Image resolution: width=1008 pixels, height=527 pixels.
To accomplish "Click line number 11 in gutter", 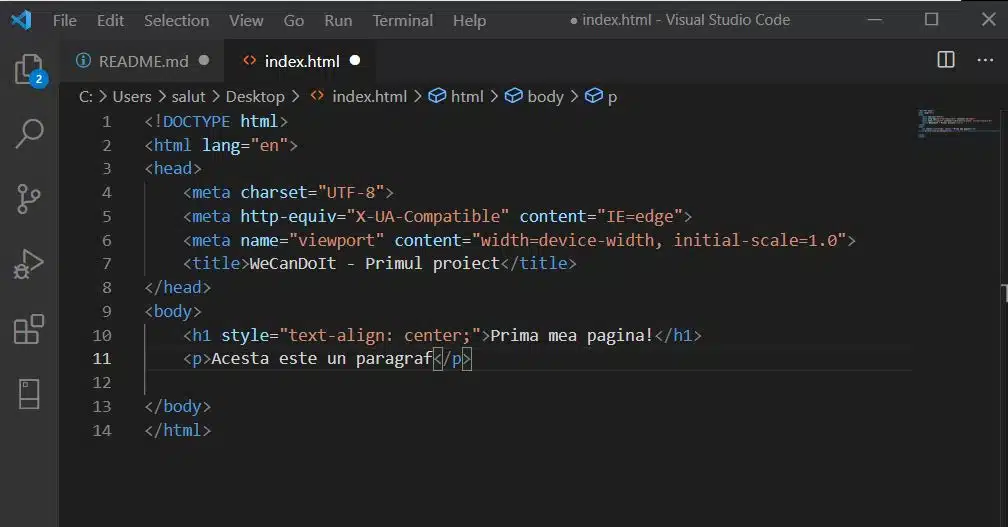I will coord(102,359).
